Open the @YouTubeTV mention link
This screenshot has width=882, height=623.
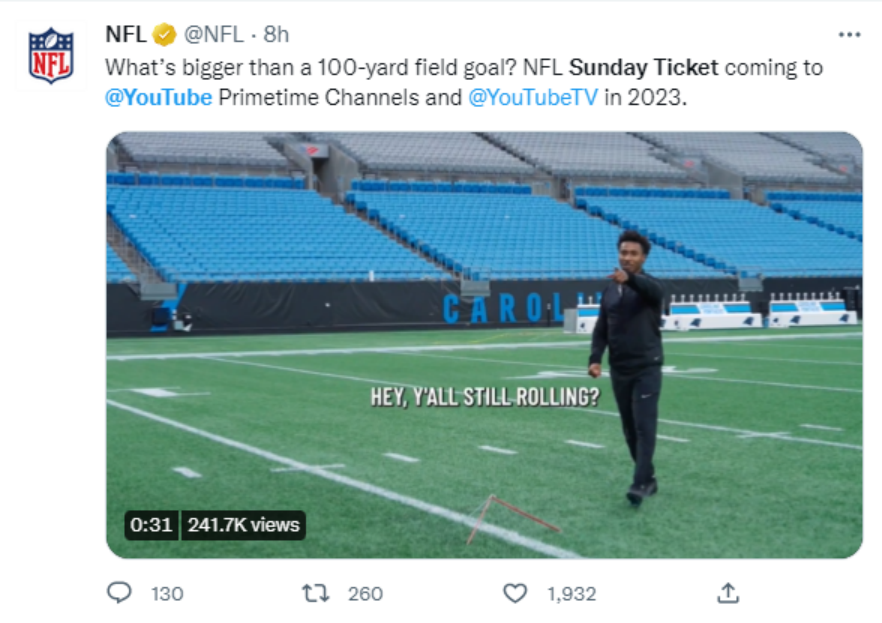pos(533,98)
